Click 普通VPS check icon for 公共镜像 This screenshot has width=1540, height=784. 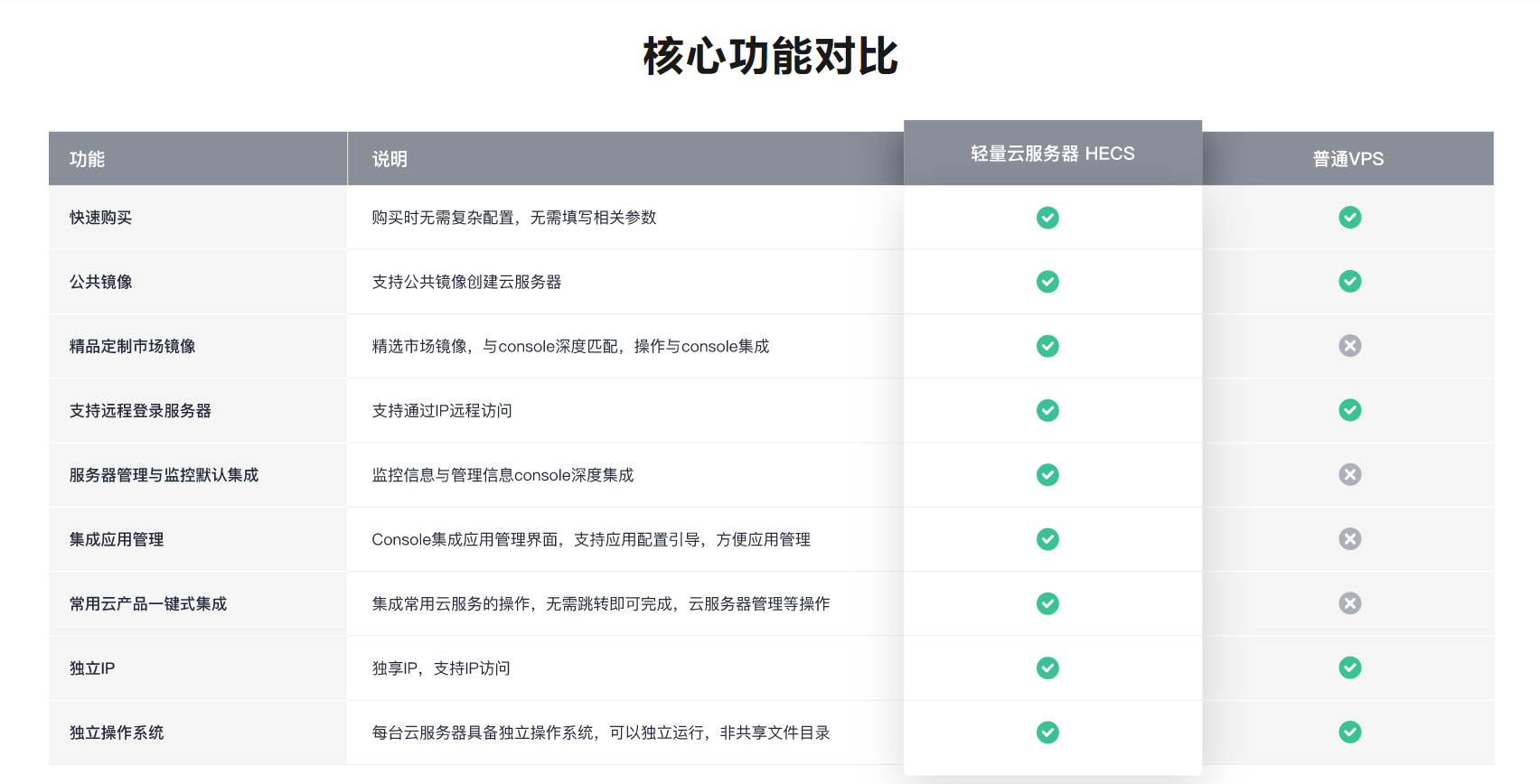tap(1350, 281)
